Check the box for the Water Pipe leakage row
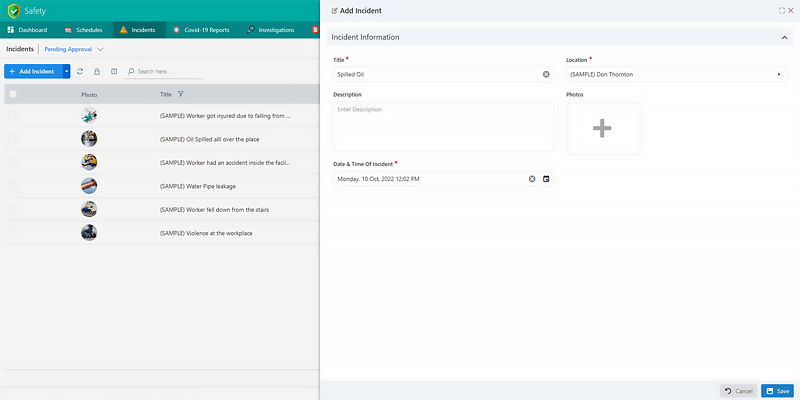This screenshot has width=800, height=400. pyautogui.click(x=13, y=186)
